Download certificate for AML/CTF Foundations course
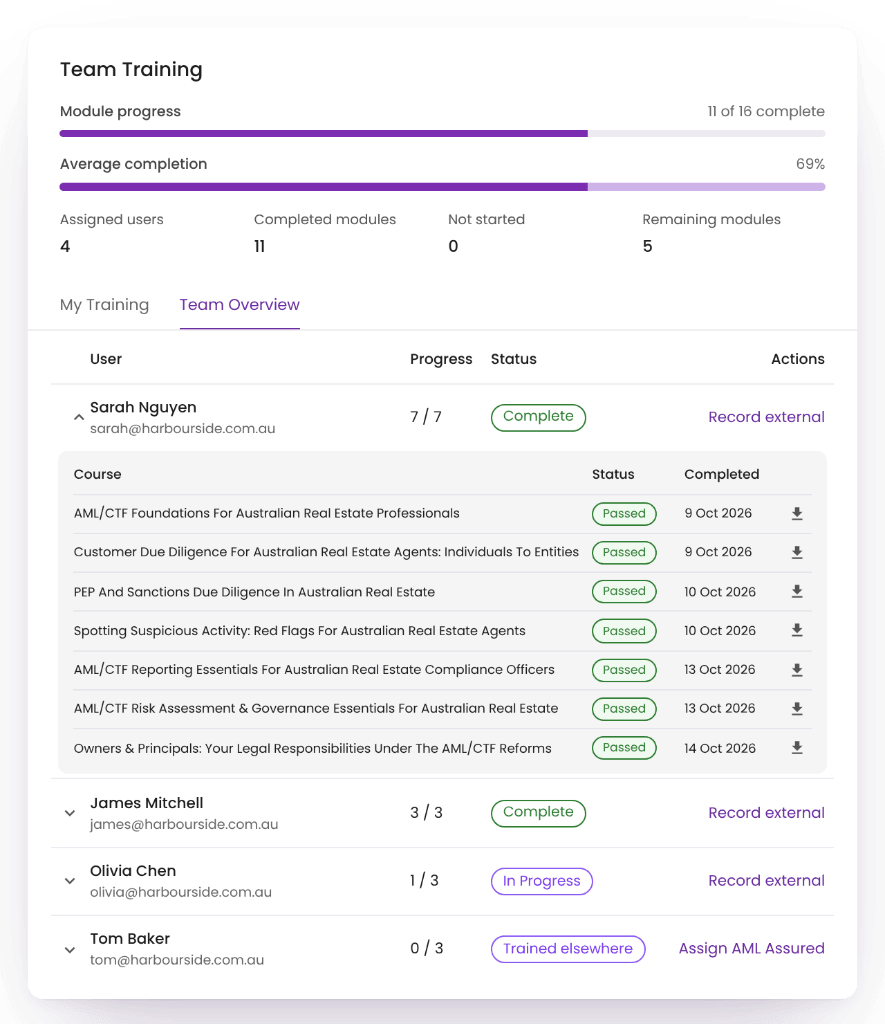The width and height of the screenshot is (885, 1024). coord(797,513)
